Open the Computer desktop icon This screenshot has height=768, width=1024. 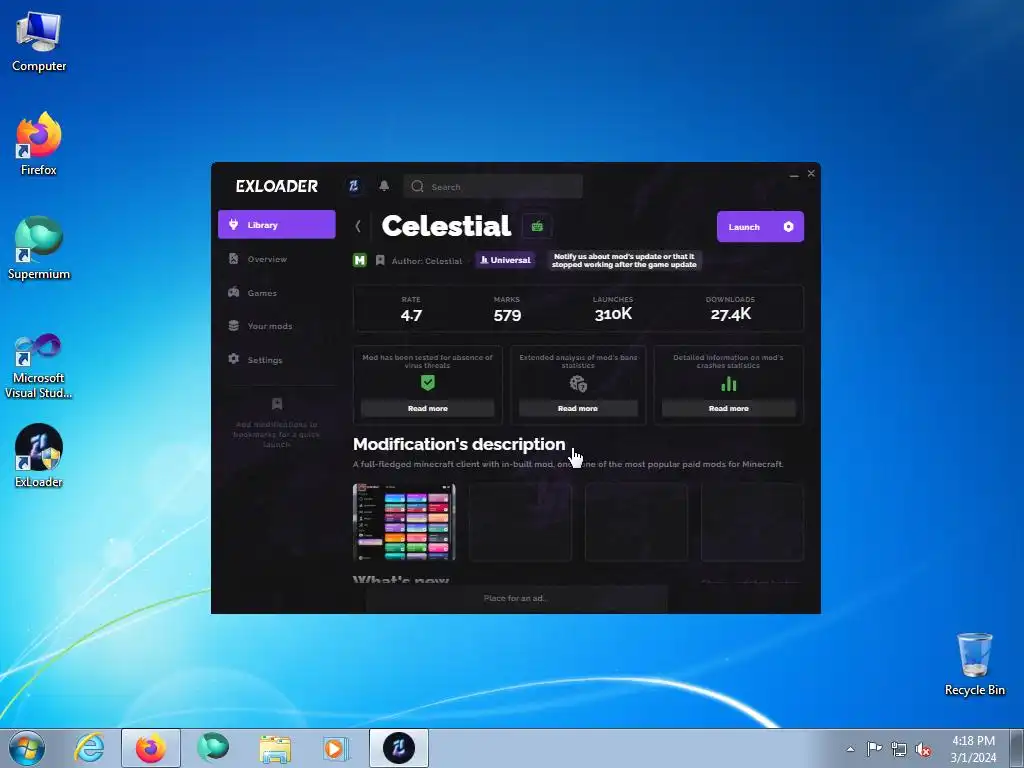[39, 43]
